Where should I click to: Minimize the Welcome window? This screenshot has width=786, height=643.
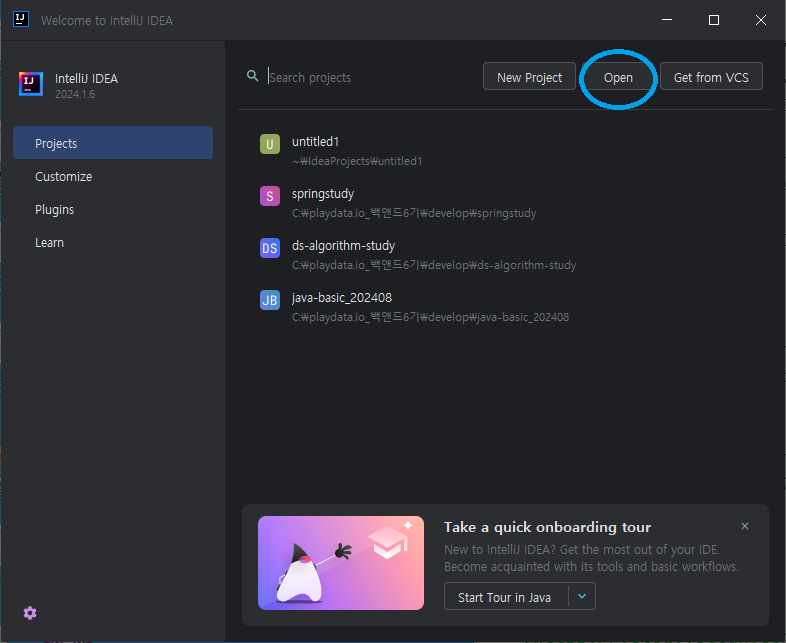point(667,20)
